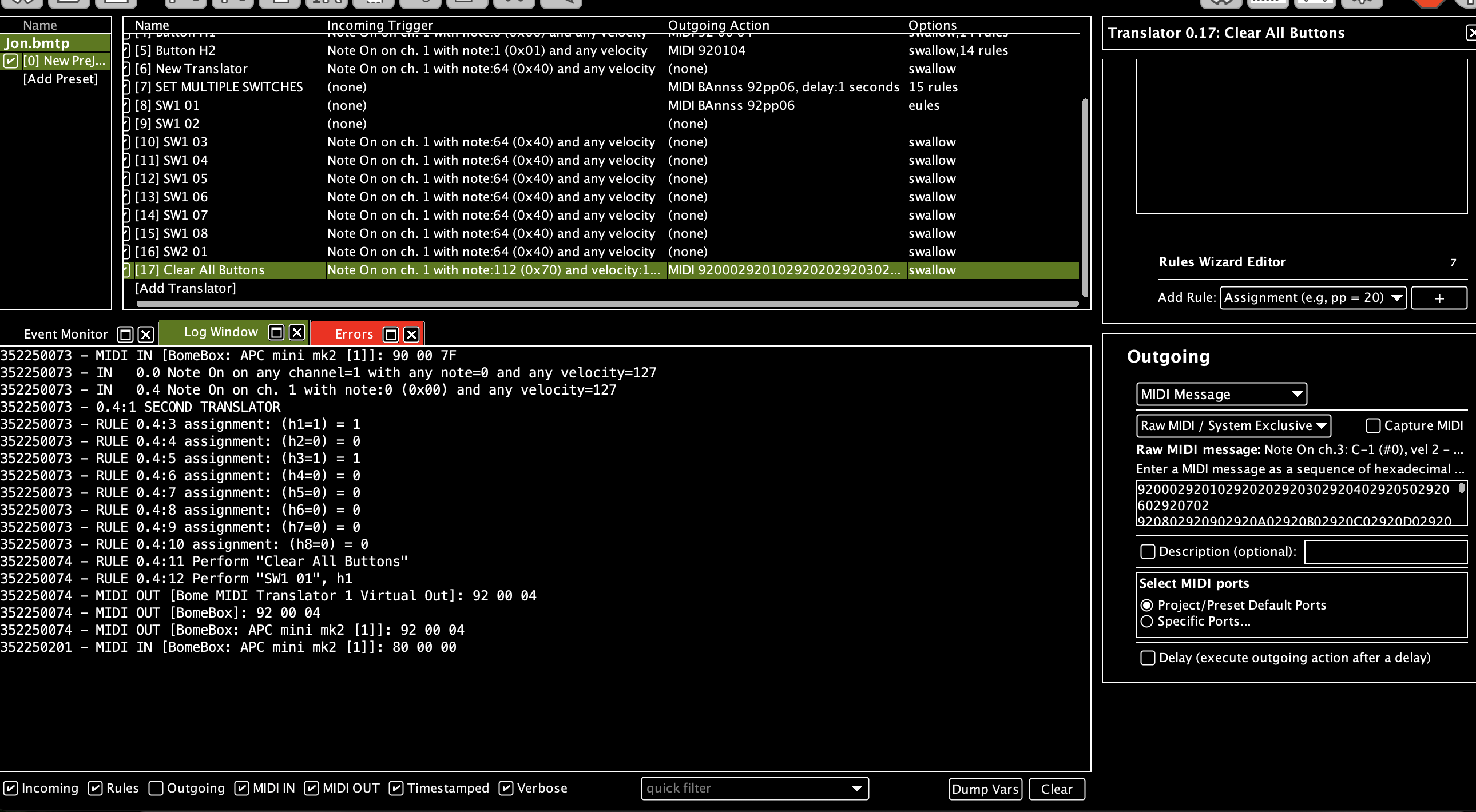This screenshot has width=1476, height=812.
Task: Close the Errors tab with its X icon
Action: 411,335
